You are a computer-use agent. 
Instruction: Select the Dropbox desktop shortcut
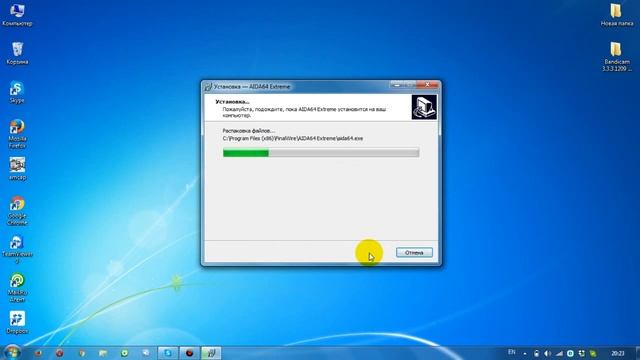pos(17,322)
